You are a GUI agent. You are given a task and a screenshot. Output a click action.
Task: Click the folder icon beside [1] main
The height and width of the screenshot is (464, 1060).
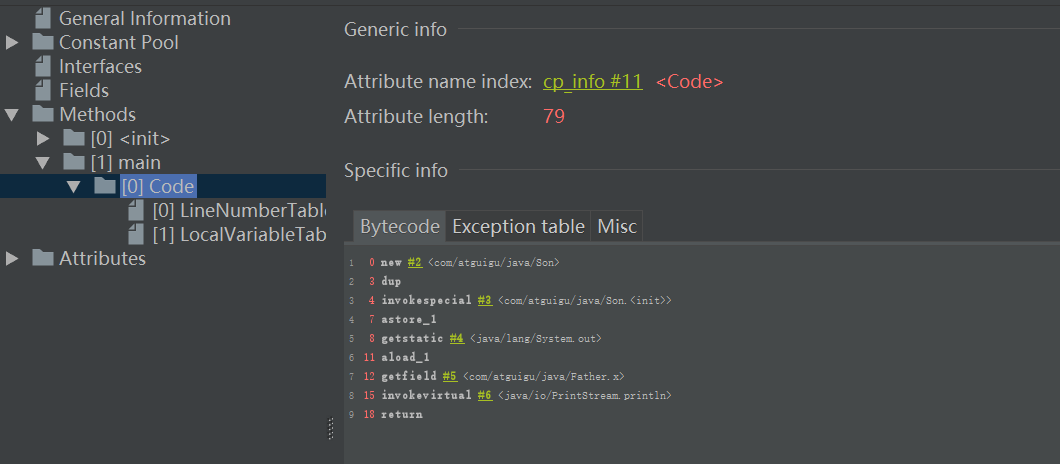[x=74, y=162]
